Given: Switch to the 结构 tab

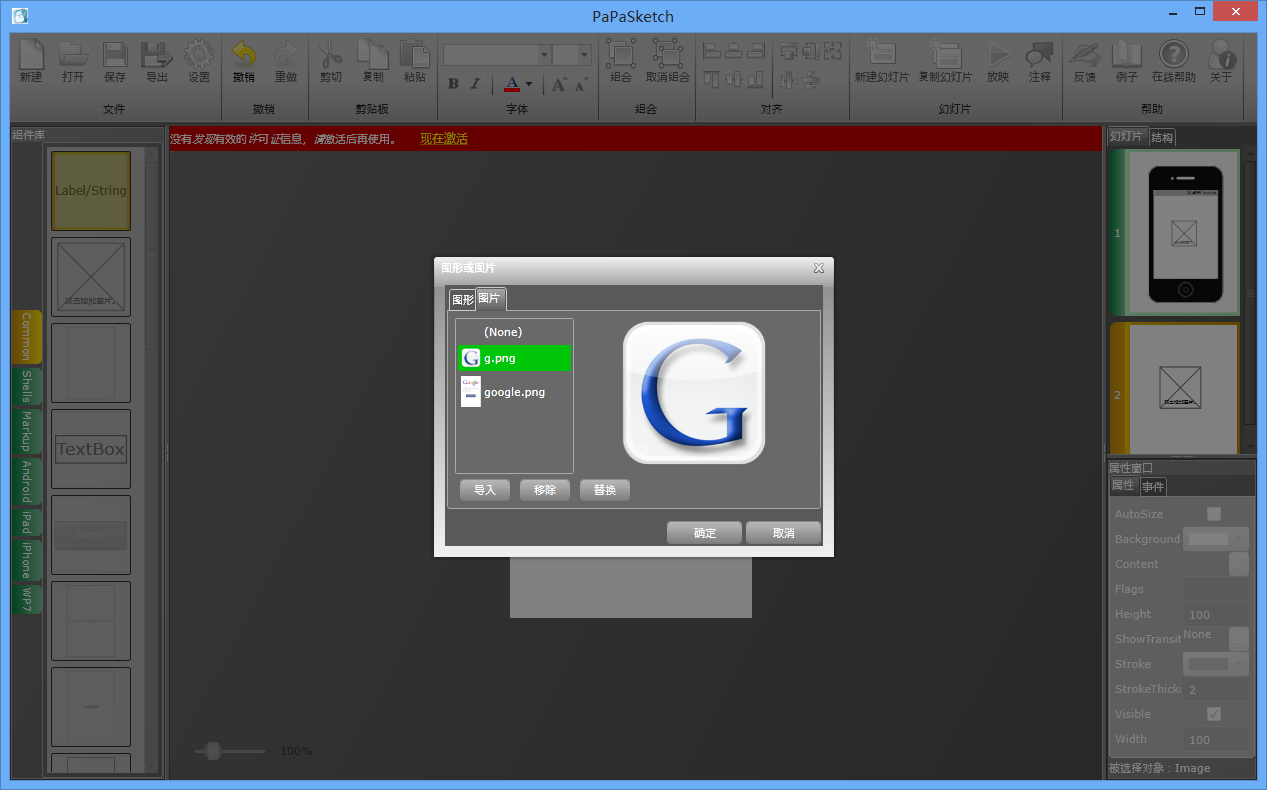Looking at the screenshot, I should [1162, 137].
